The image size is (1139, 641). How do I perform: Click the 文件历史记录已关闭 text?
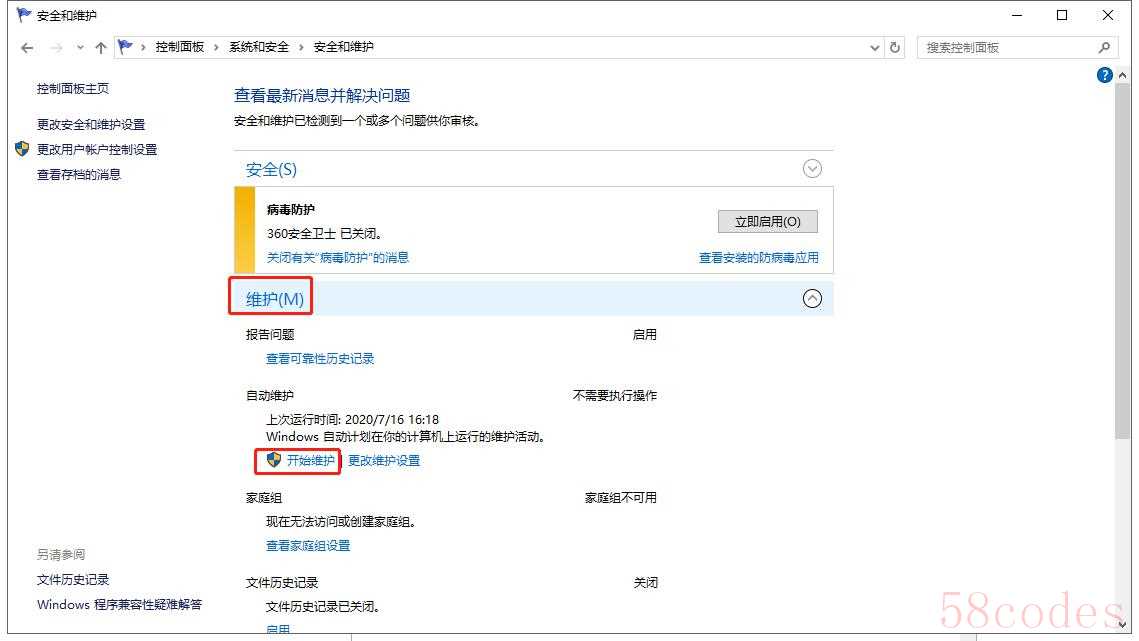tap(323, 606)
